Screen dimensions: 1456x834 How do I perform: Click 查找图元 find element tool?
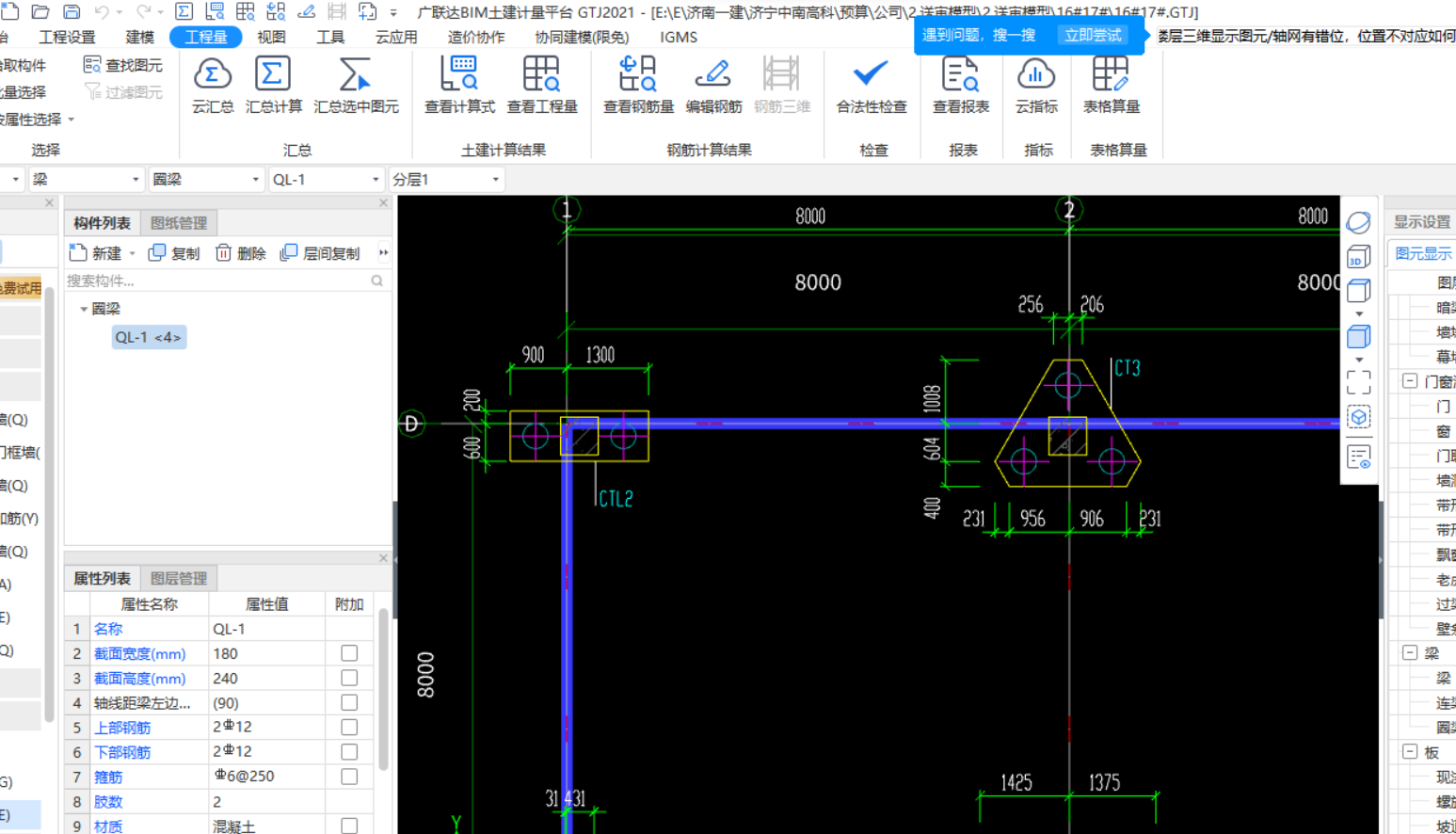point(123,65)
